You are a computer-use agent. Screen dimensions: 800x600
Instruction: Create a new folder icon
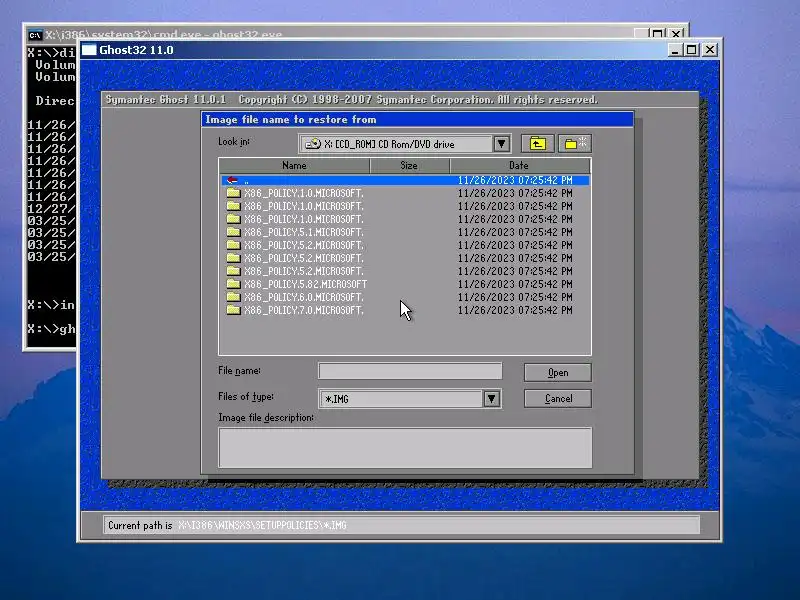coord(575,144)
